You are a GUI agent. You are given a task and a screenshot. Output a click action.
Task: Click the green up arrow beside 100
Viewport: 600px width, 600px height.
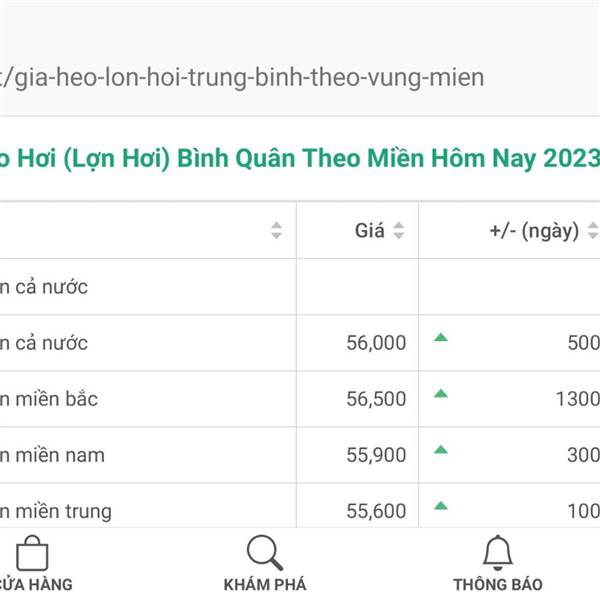pyautogui.click(x=441, y=506)
